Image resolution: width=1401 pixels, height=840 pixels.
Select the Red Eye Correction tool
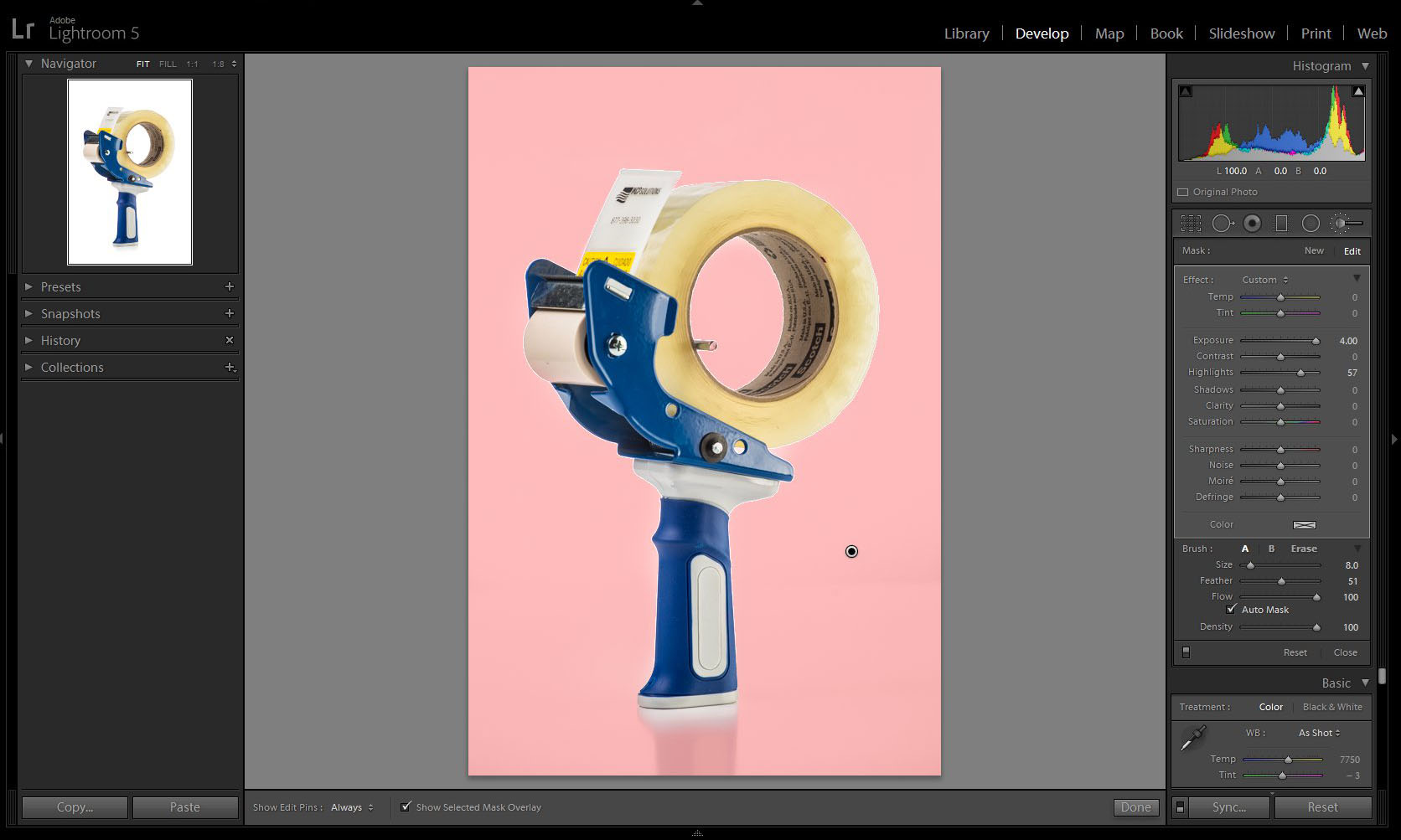(1252, 223)
